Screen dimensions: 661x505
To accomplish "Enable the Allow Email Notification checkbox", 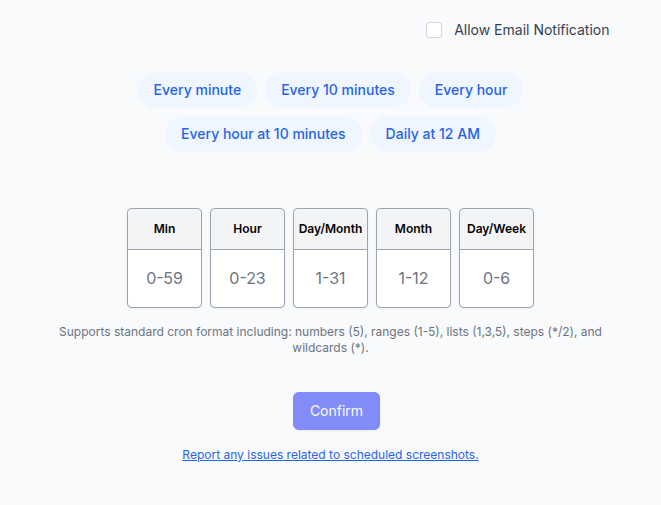I will click(434, 30).
